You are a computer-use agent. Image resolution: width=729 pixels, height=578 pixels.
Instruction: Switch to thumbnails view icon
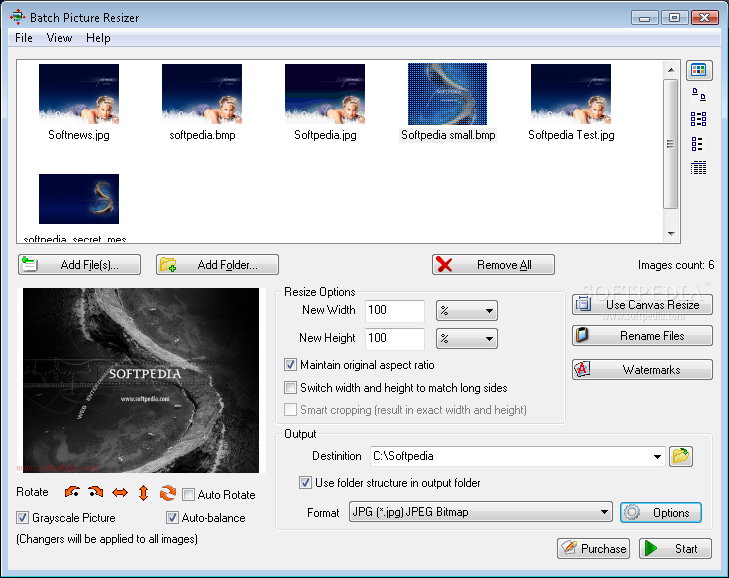(699, 70)
